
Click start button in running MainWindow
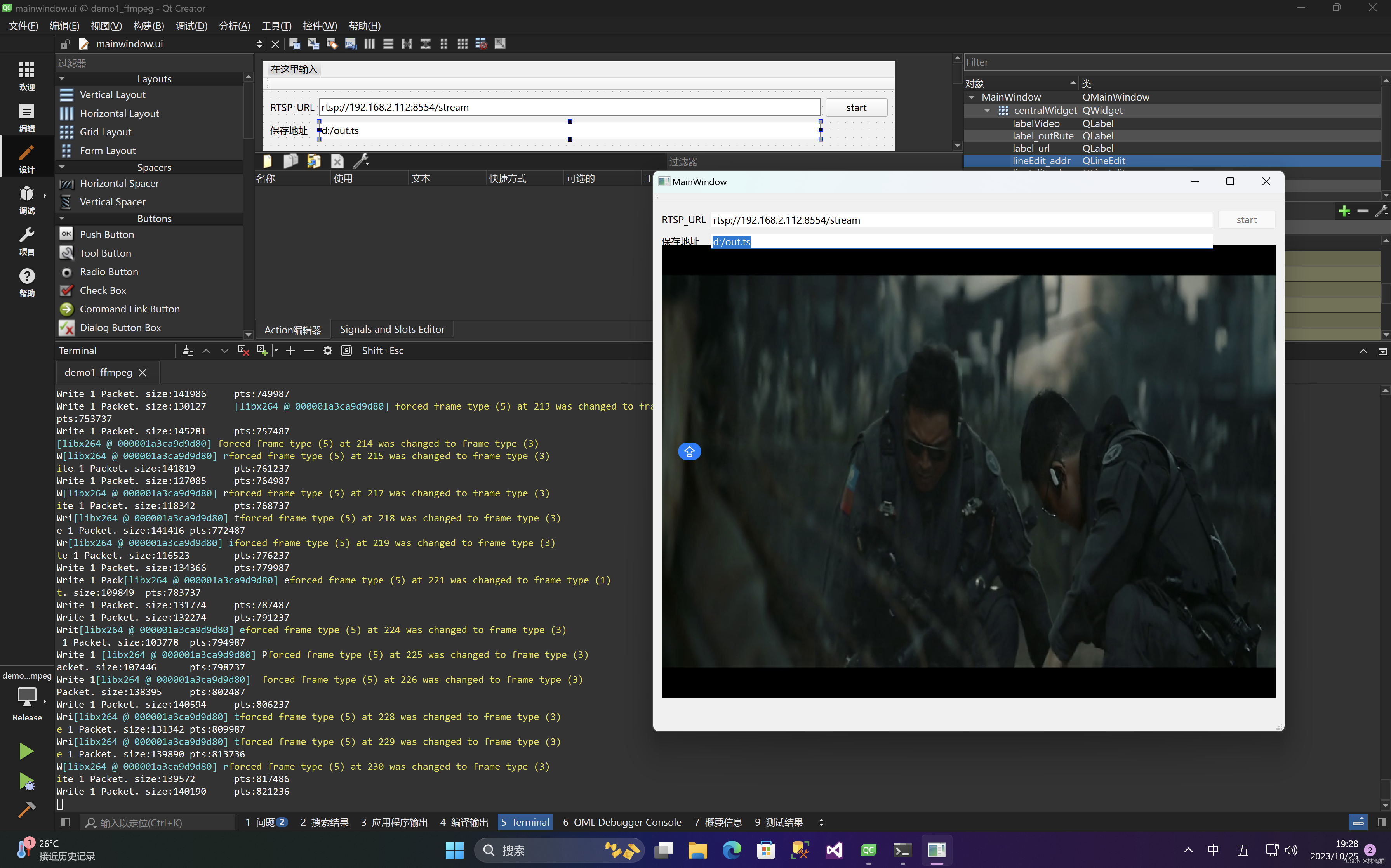pyautogui.click(x=1246, y=220)
